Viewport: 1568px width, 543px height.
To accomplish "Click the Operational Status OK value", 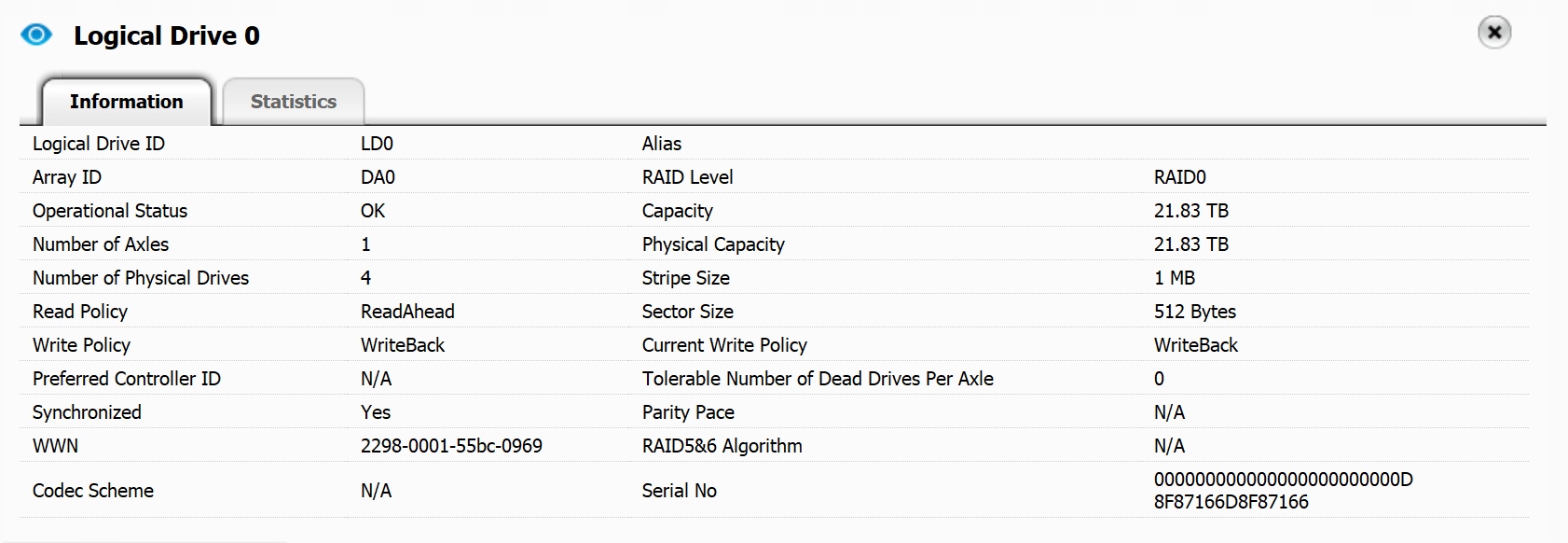I will [373, 211].
